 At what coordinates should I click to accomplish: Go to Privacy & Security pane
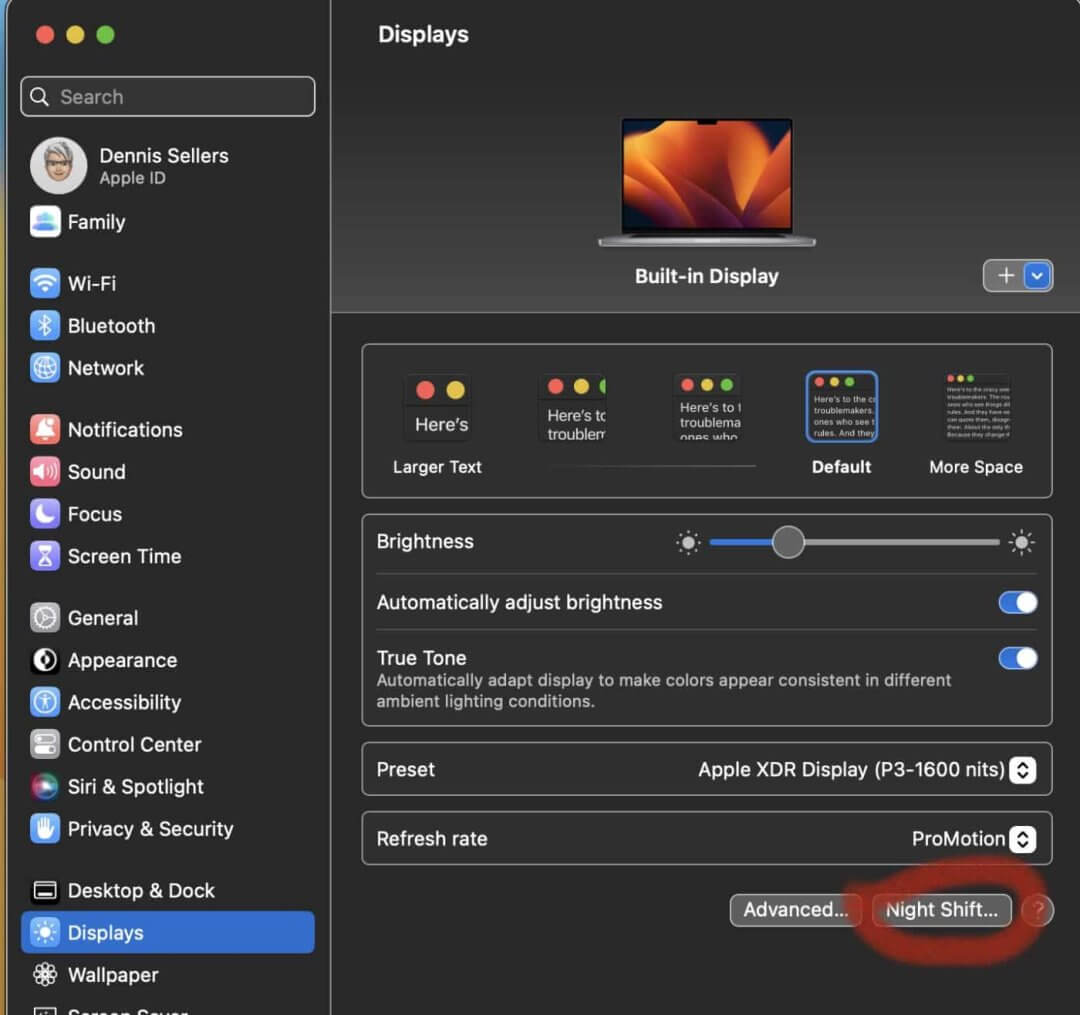pos(149,829)
